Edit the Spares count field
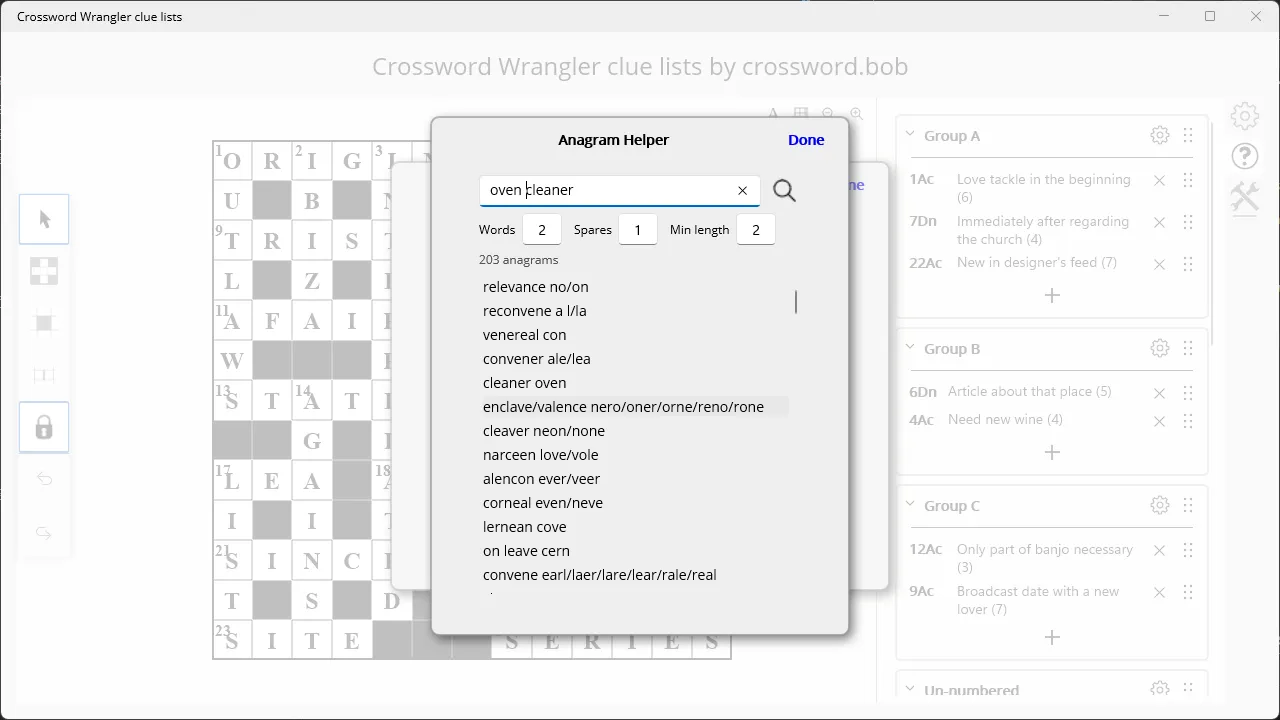The width and height of the screenshot is (1280, 720). pos(638,230)
